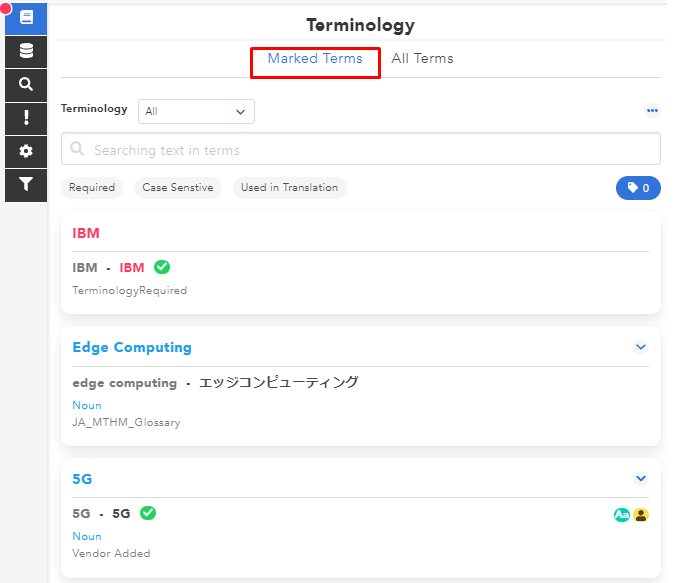Screen dimensions: 675x583
Task: Open the terminology book icon in sidebar
Action: click(x=26, y=18)
